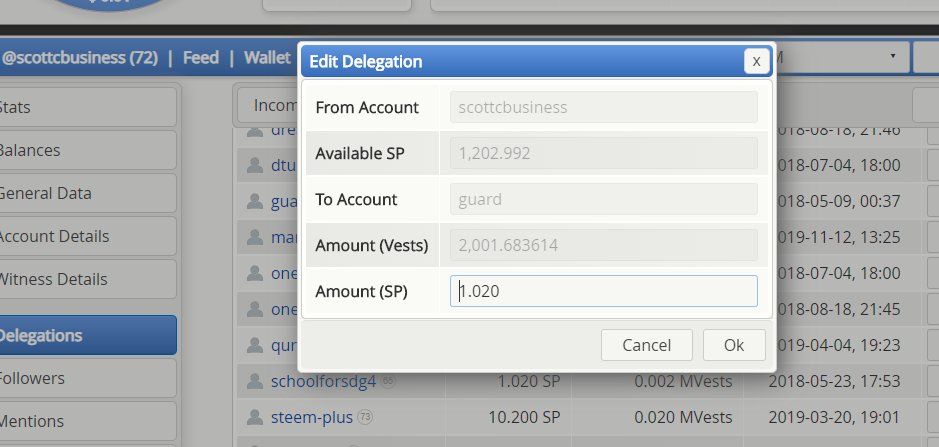Open the Wallet link
This screenshot has width=939, height=447.
tap(267, 57)
